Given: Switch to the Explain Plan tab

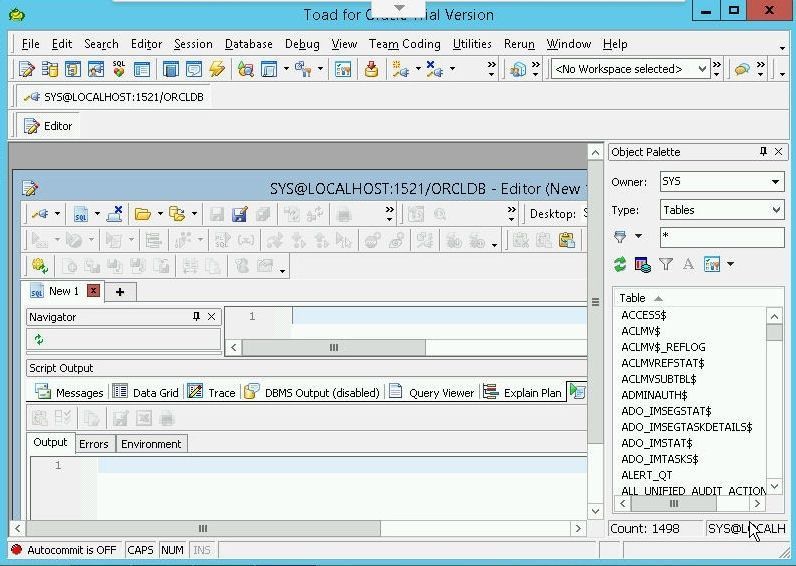Looking at the screenshot, I should 522,392.
